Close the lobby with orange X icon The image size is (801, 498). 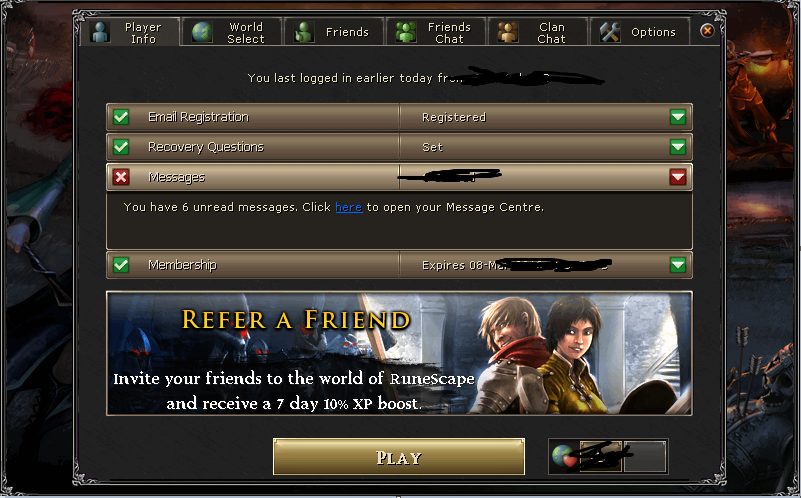[707, 31]
